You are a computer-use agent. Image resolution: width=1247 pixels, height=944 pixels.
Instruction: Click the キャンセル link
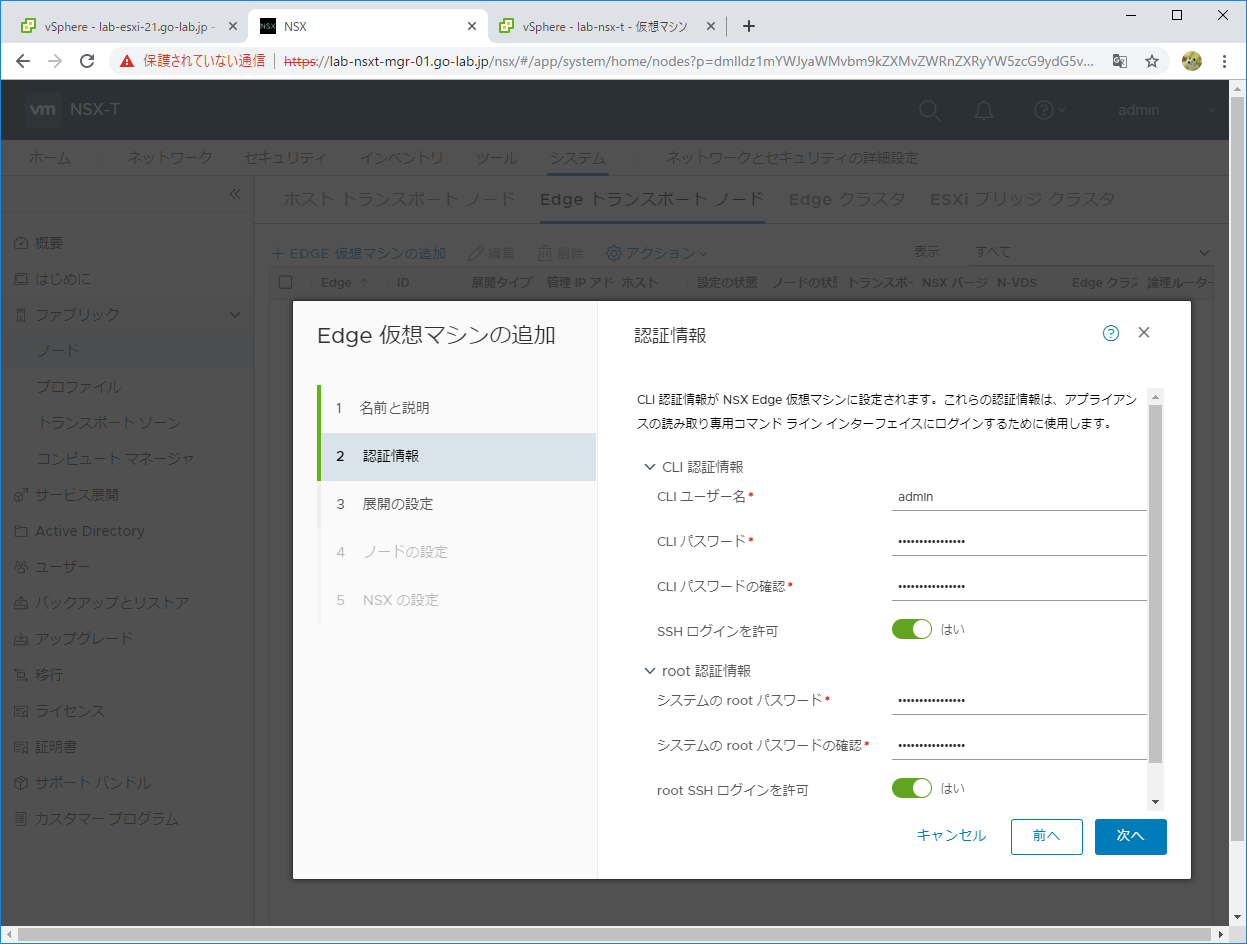951,836
